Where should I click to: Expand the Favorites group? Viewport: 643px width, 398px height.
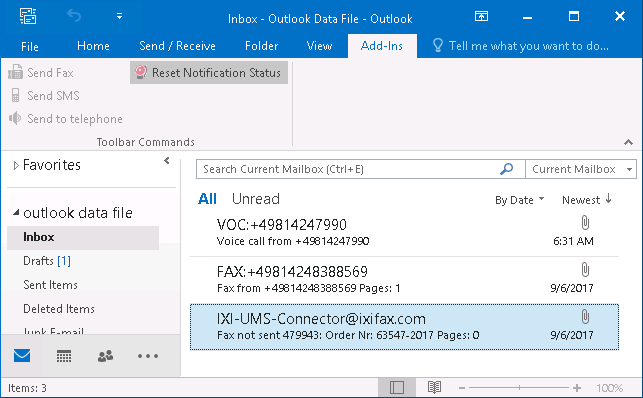[16, 166]
